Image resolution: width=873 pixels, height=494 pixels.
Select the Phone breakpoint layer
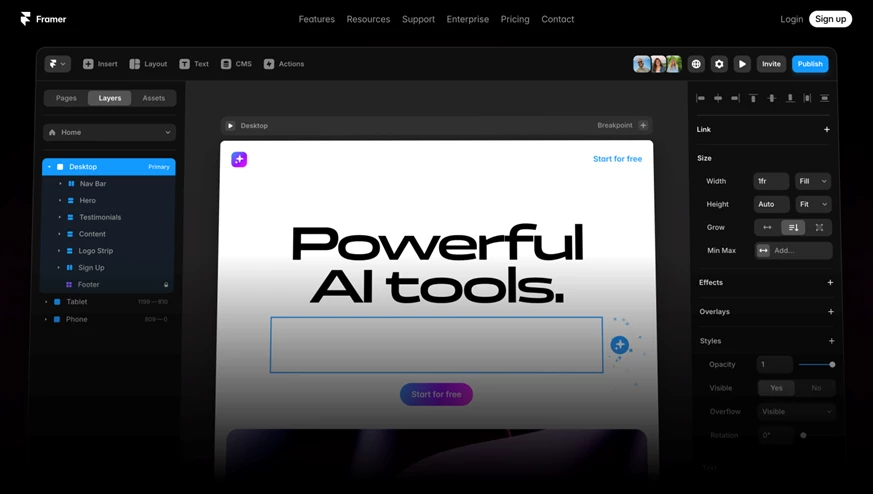click(106, 319)
